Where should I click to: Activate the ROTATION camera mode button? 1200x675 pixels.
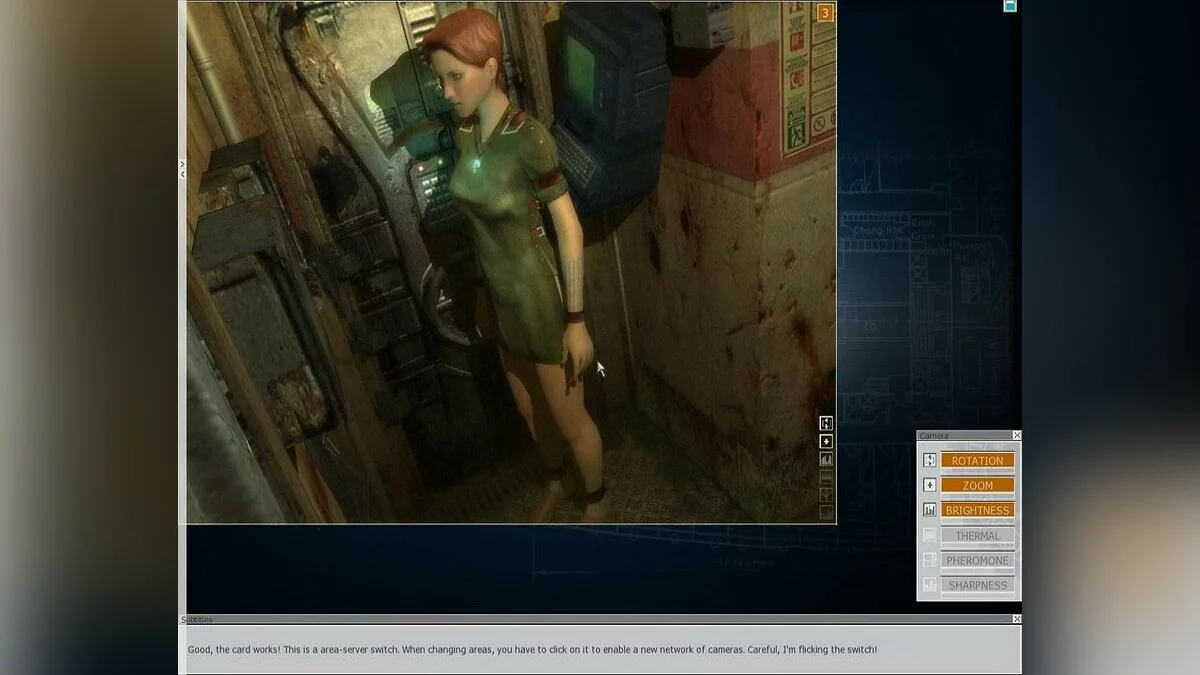tap(977, 460)
